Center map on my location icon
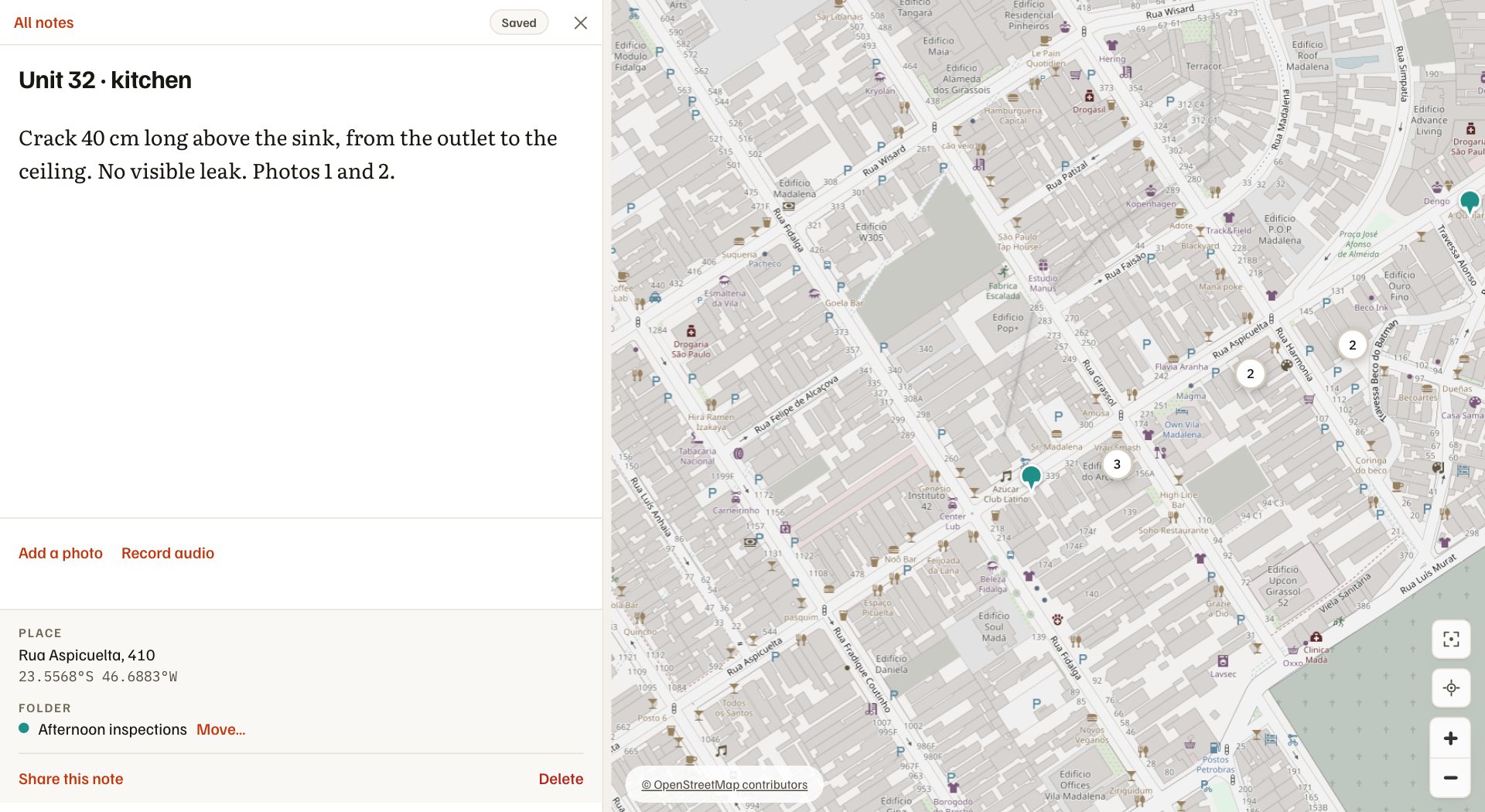 pyautogui.click(x=1451, y=687)
